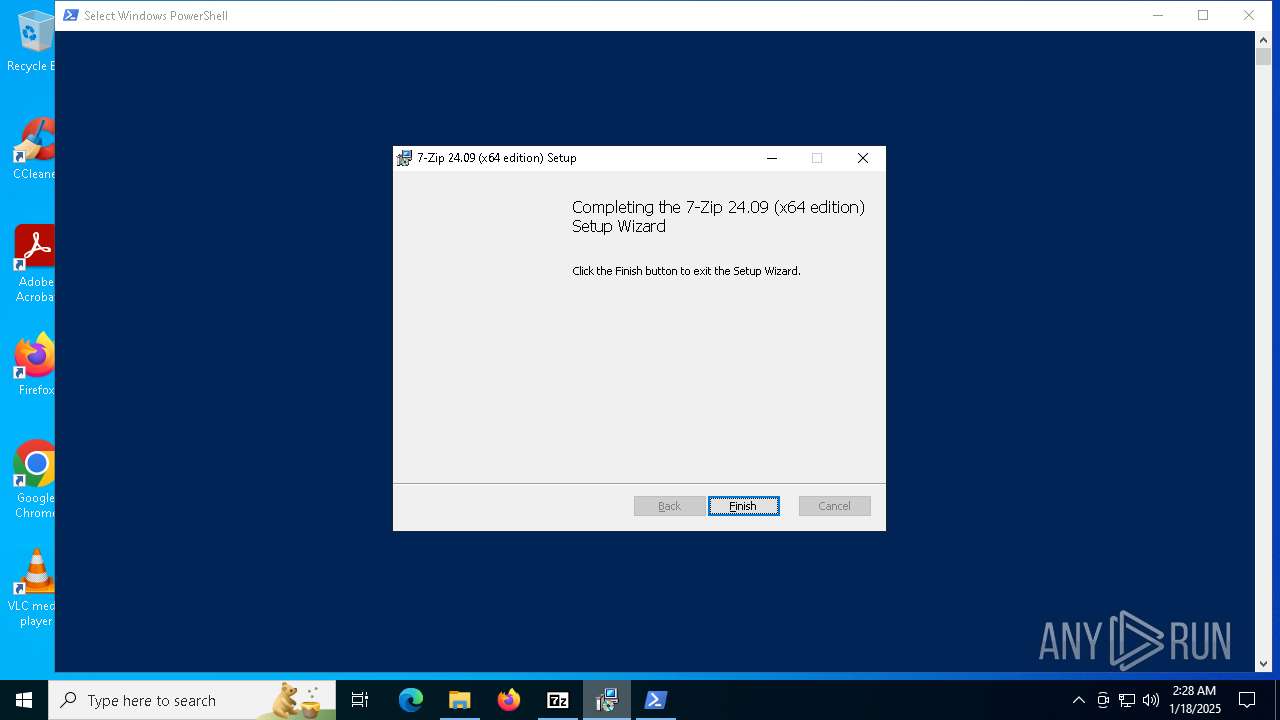The image size is (1280, 720).
Task: Close the 7-Zip Setup dialog
Action: 863,158
